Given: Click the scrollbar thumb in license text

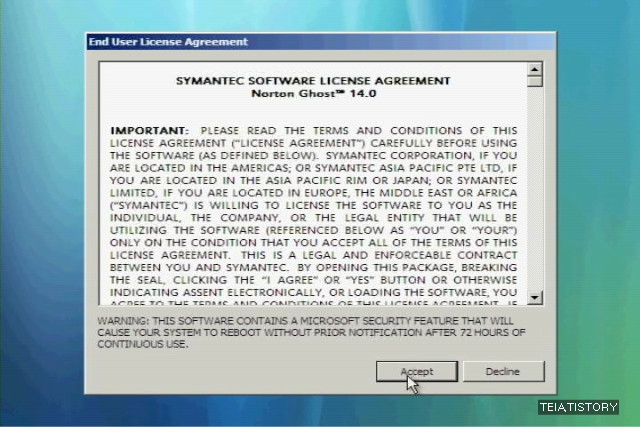Looking at the screenshot, I should (534, 82).
